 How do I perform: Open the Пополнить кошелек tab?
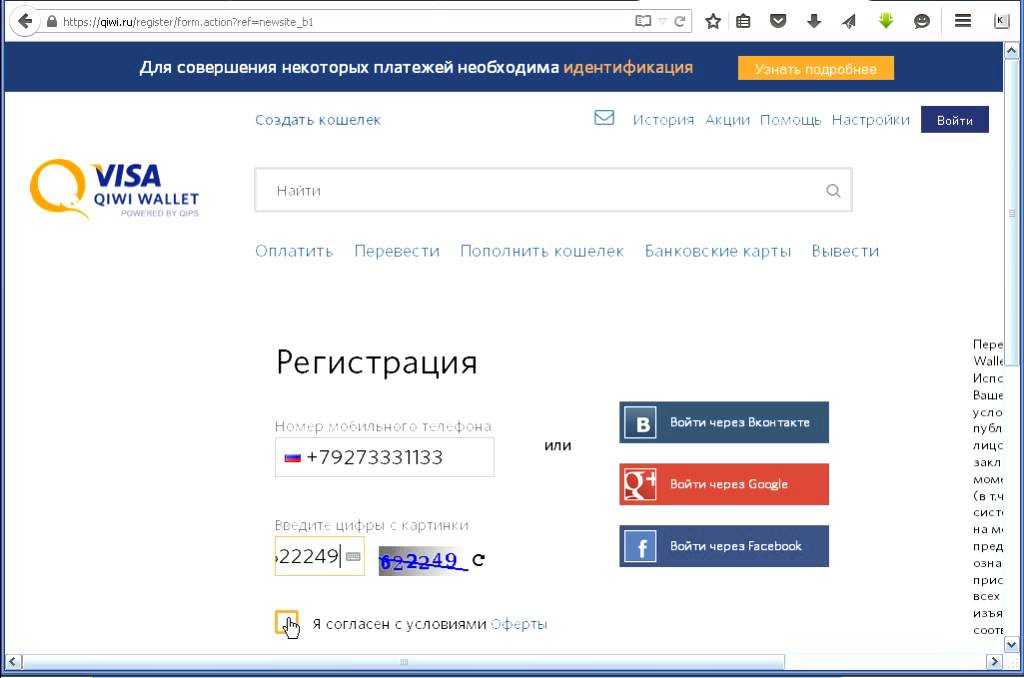[x=542, y=251]
